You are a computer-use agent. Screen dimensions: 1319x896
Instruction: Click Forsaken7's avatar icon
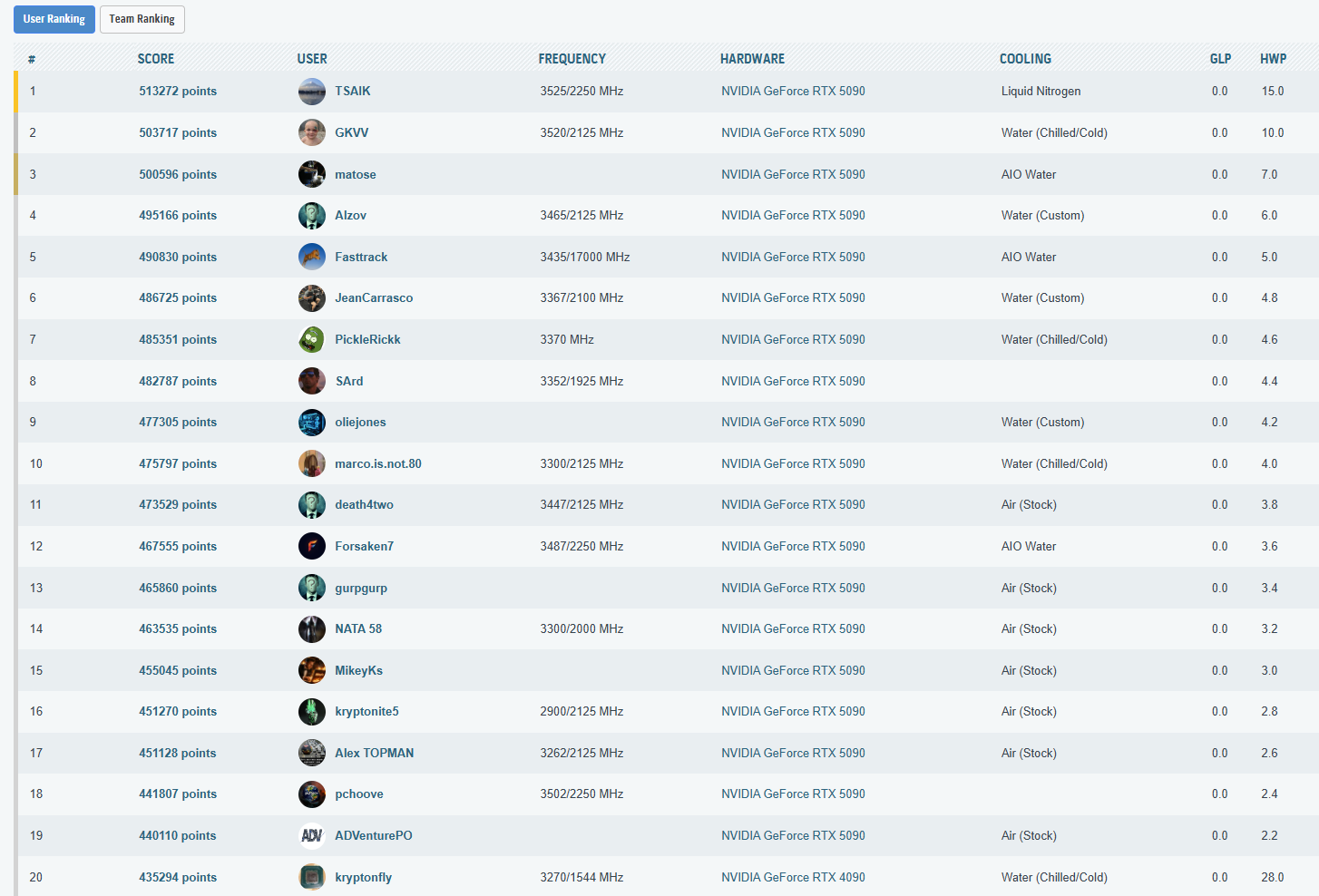[311, 546]
